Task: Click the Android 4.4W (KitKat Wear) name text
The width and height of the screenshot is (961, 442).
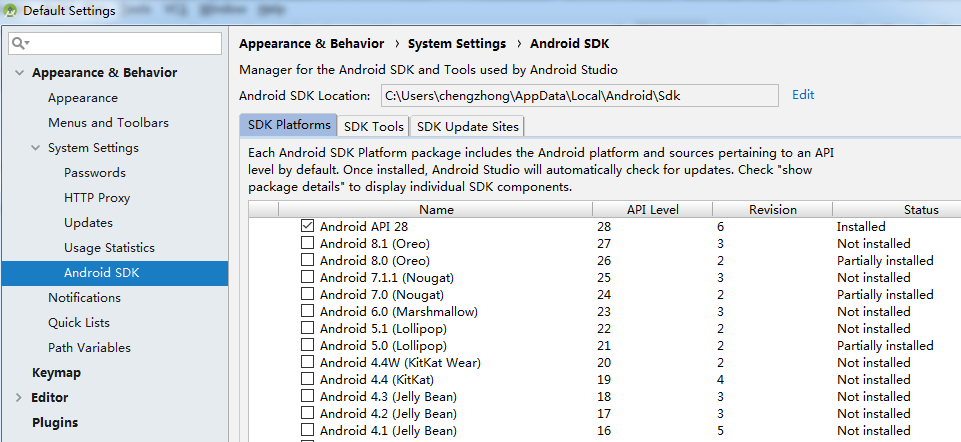Action: tap(400, 362)
